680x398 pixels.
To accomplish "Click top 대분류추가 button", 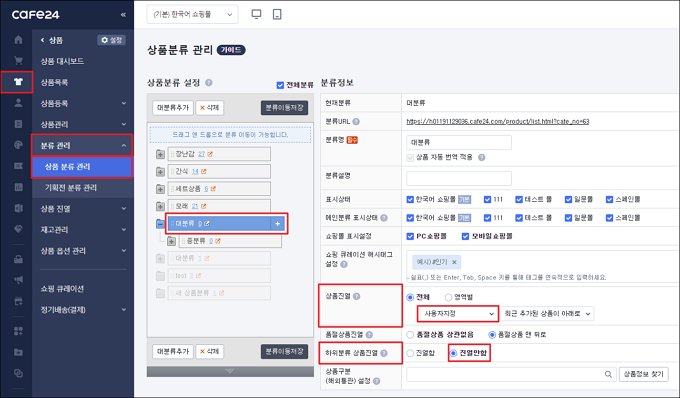I will coord(173,108).
